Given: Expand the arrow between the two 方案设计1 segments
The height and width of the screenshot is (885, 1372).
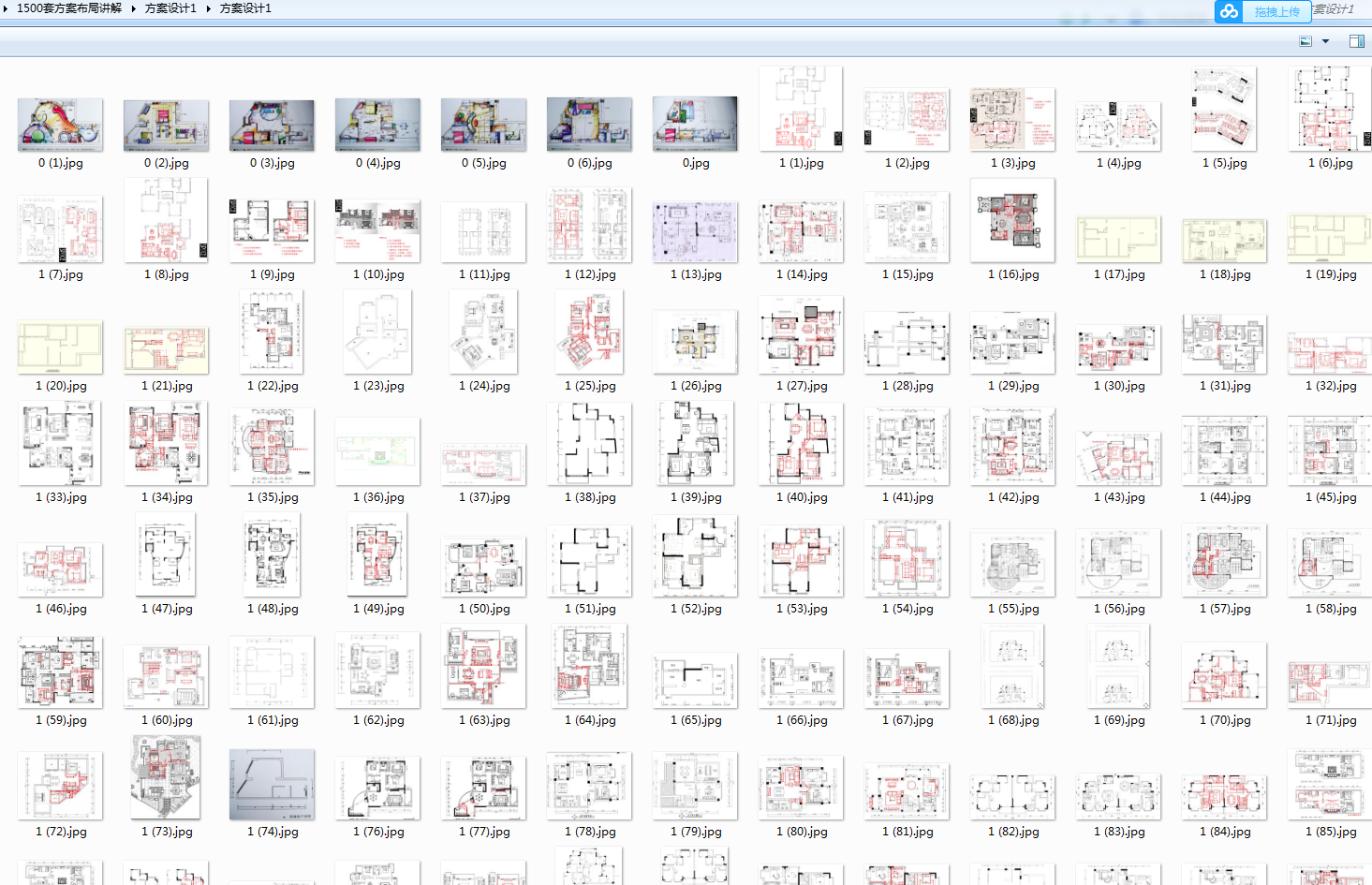Looking at the screenshot, I should click(208, 8).
